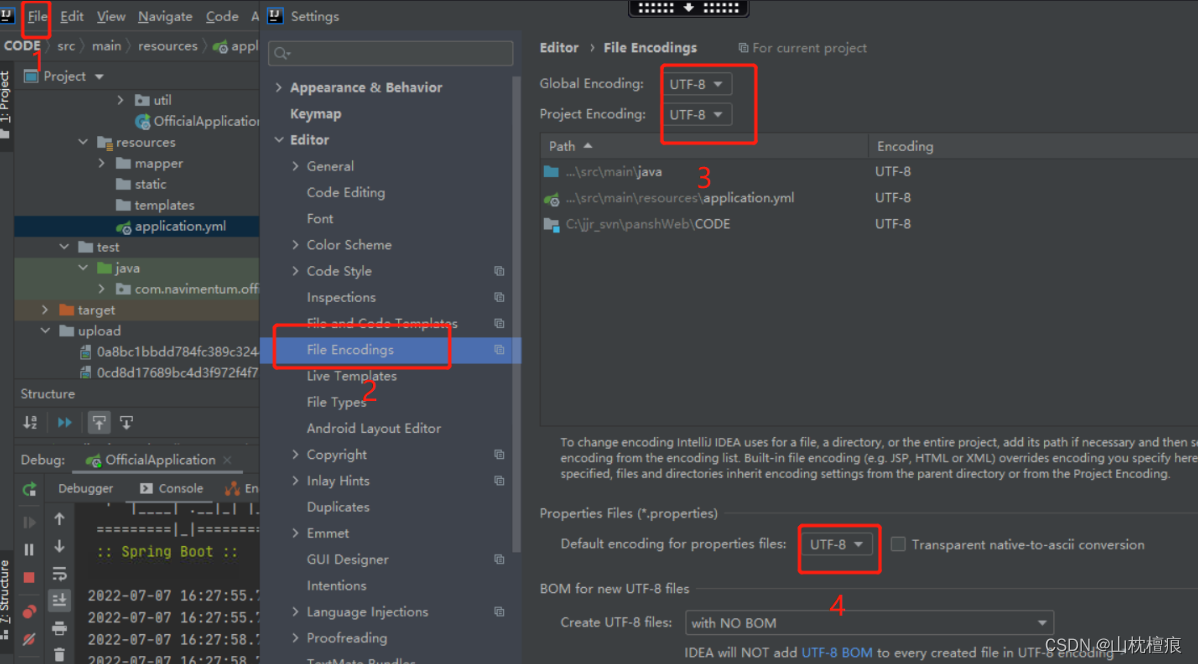Image resolution: width=1198 pixels, height=664 pixels.
Task: Open the File menu
Action: (36, 16)
